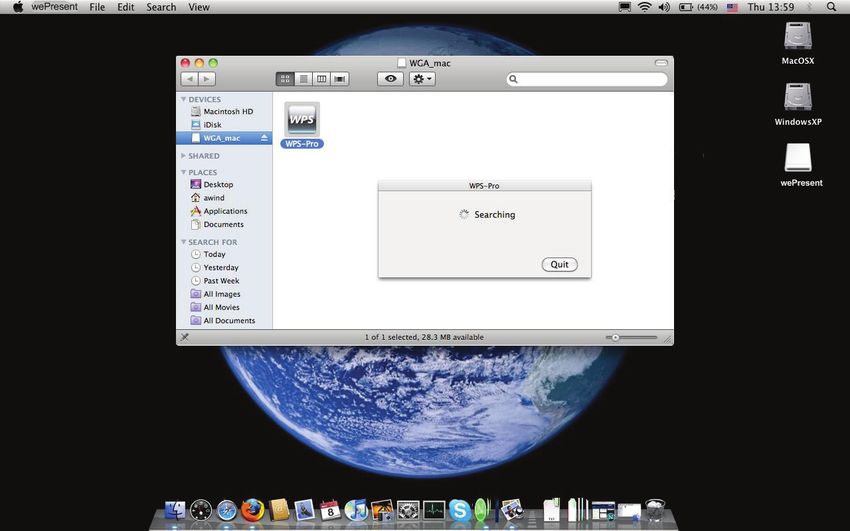This screenshot has height=531, width=850.
Task: Eject the WGA_mac volume
Action: coord(264,138)
